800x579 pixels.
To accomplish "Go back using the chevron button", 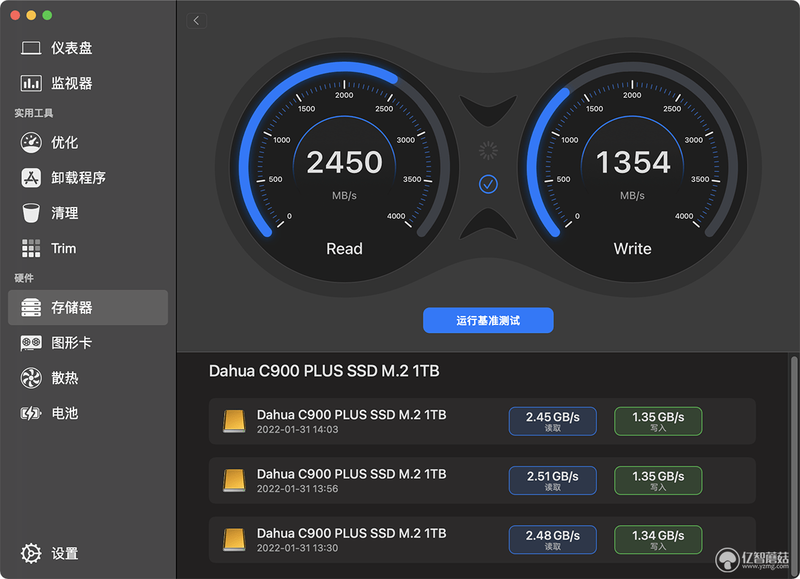I will tap(196, 20).
